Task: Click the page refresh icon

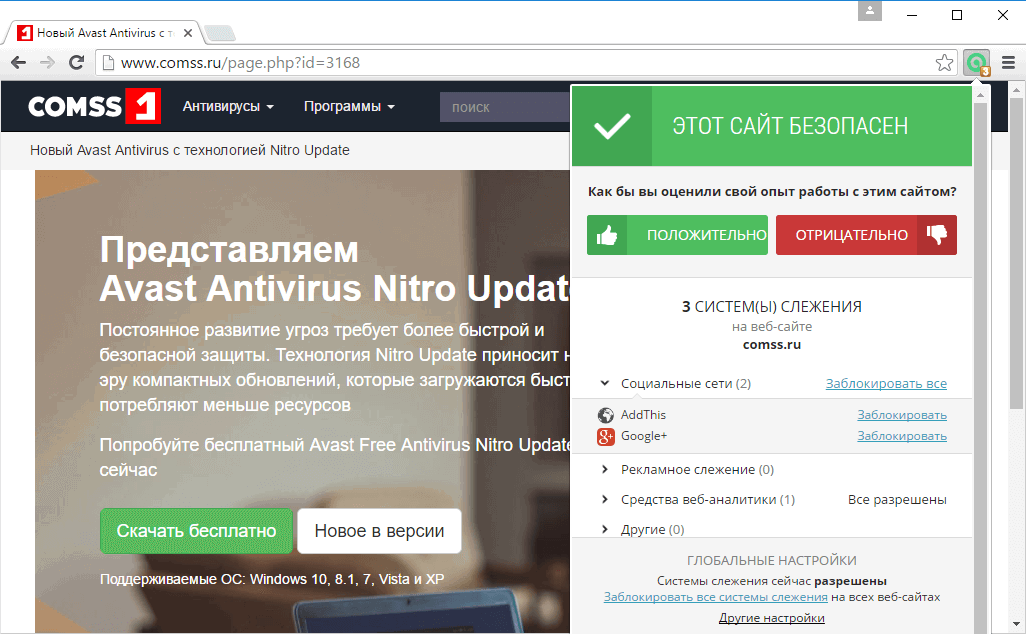Action: (77, 62)
